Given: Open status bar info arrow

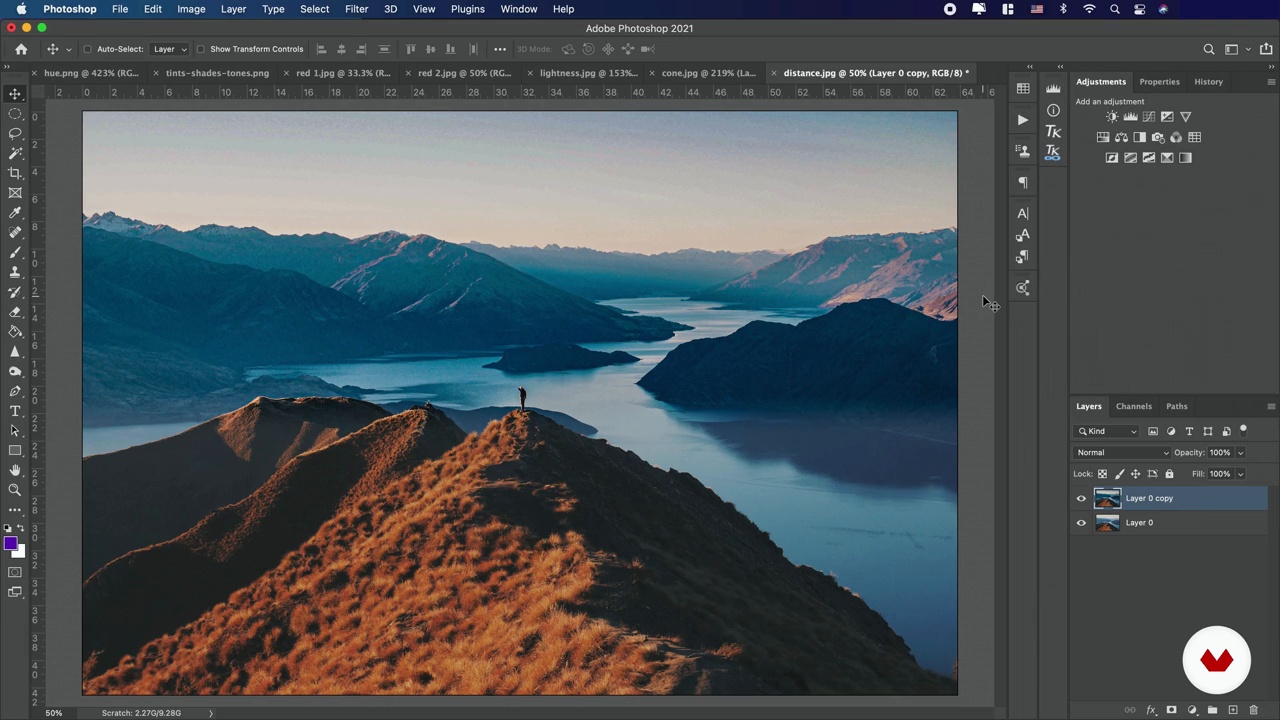Looking at the screenshot, I should 210,713.
